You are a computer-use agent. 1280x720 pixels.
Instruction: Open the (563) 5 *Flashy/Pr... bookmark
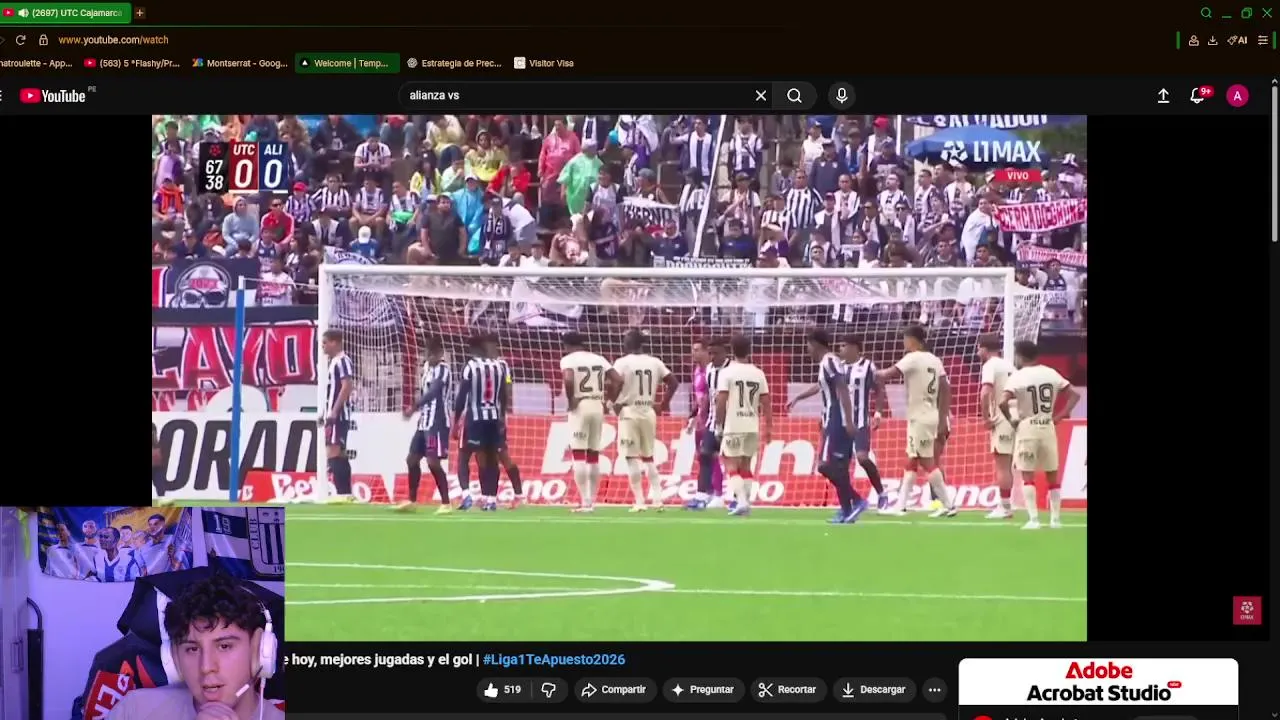[x=132, y=63]
